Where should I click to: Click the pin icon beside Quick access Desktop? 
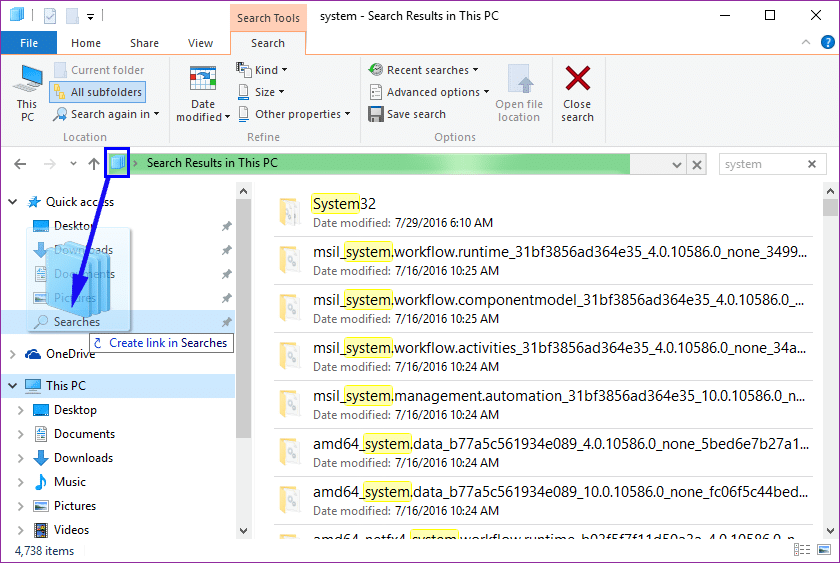point(227,226)
